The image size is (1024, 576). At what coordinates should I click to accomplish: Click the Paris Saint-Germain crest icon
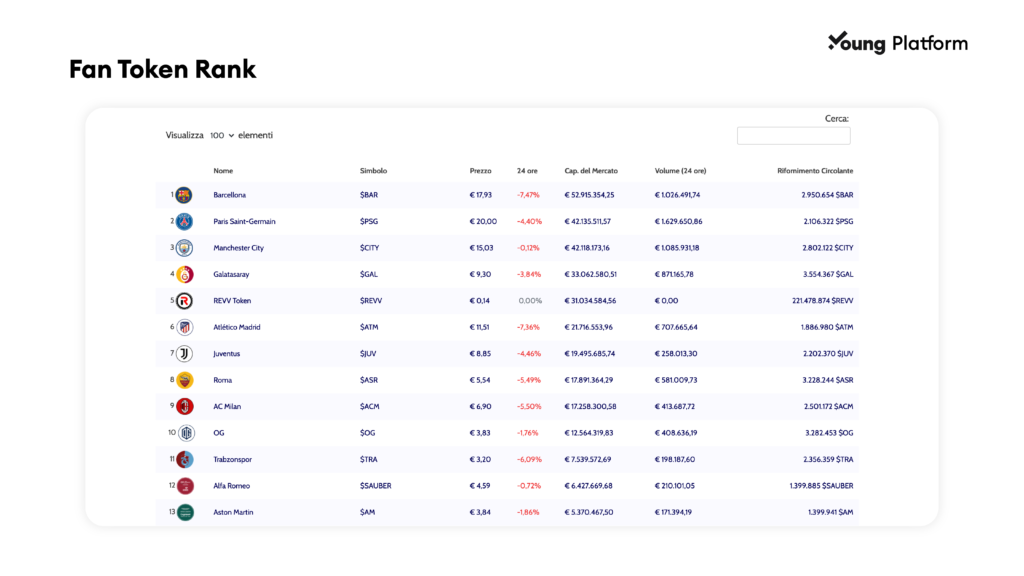[184, 221]
